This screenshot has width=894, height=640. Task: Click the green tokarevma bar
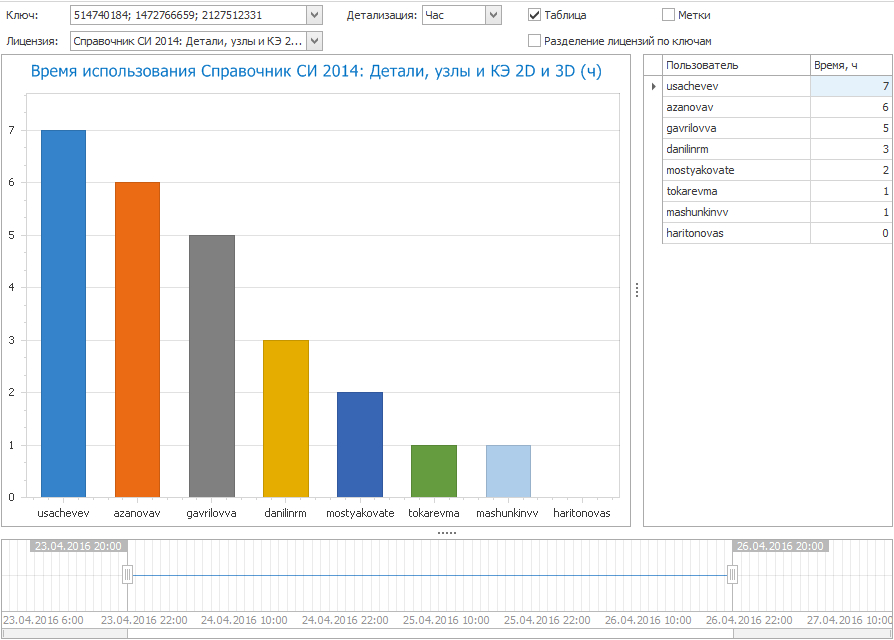pos(434,471)
